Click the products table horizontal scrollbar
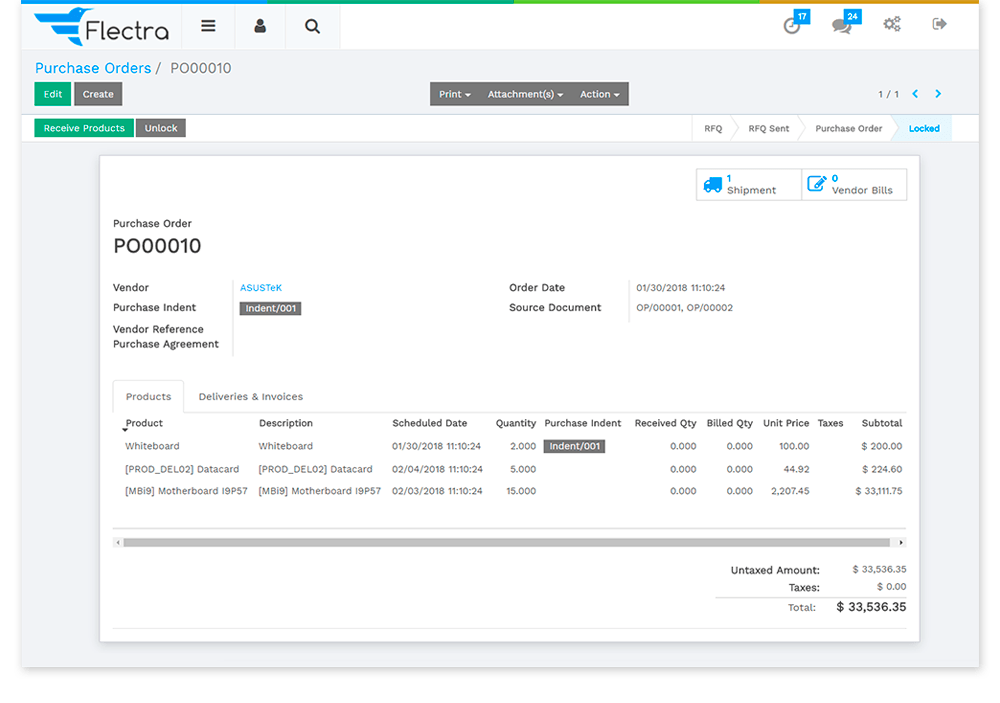The image size is (1000, 703). [510, 541]
